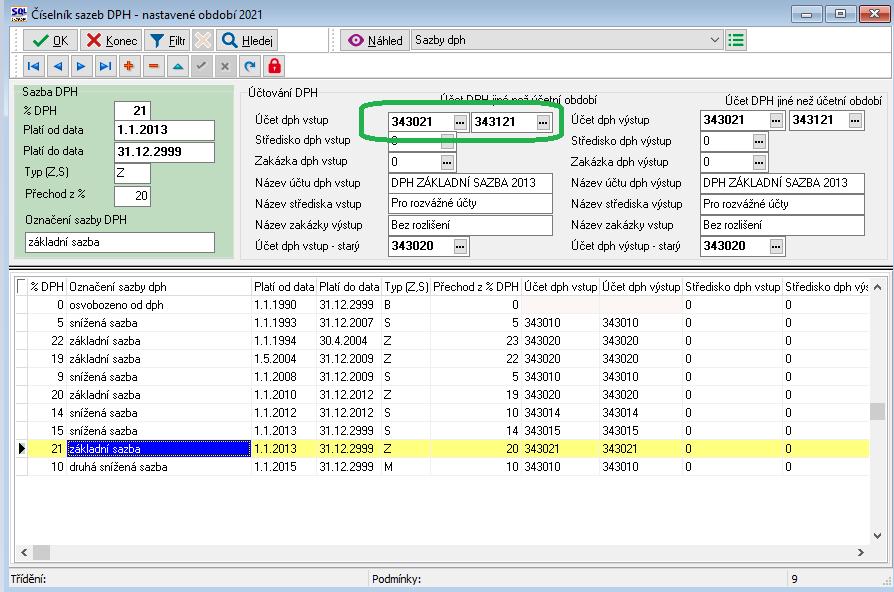894x592 pixels.
Task: Go to the first record
Action: pos(34,66)
